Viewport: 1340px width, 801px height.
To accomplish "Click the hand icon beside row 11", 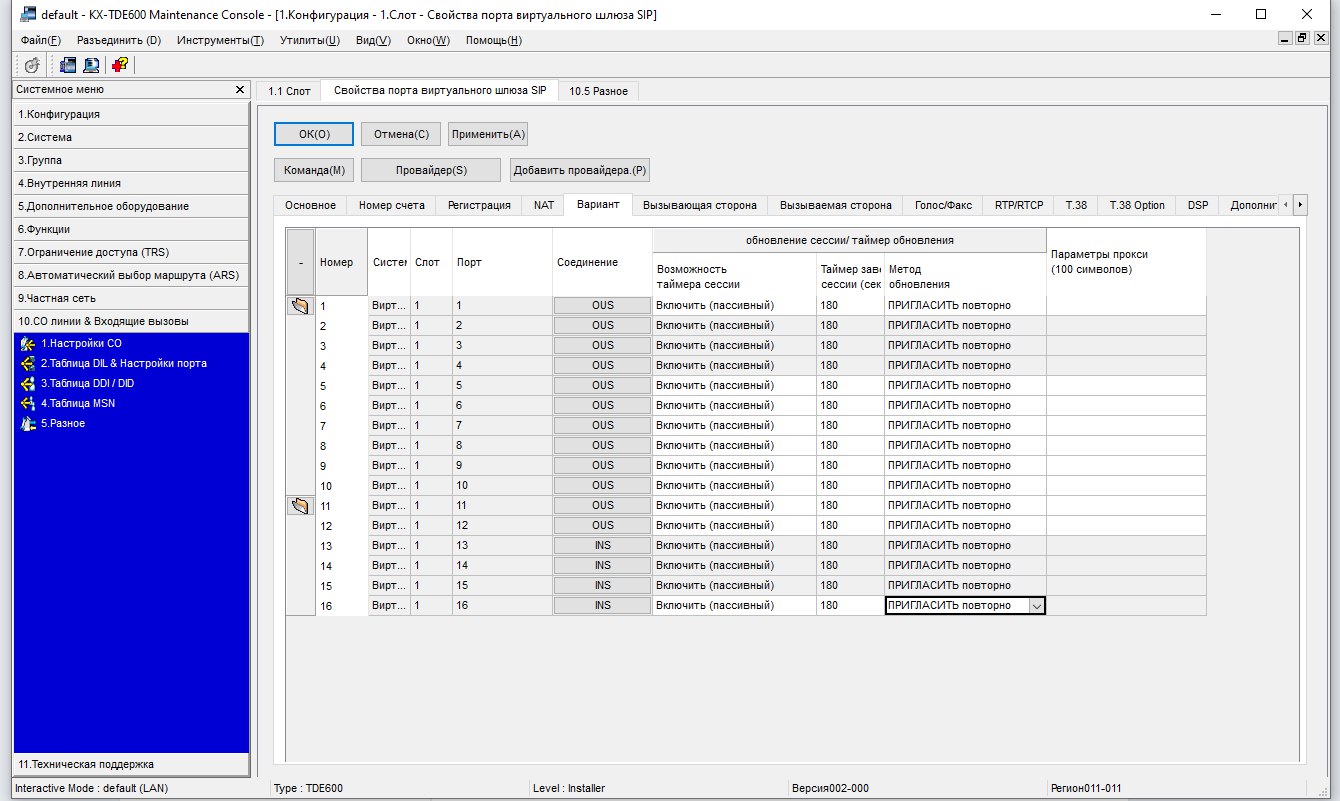I will pos(300,505).
